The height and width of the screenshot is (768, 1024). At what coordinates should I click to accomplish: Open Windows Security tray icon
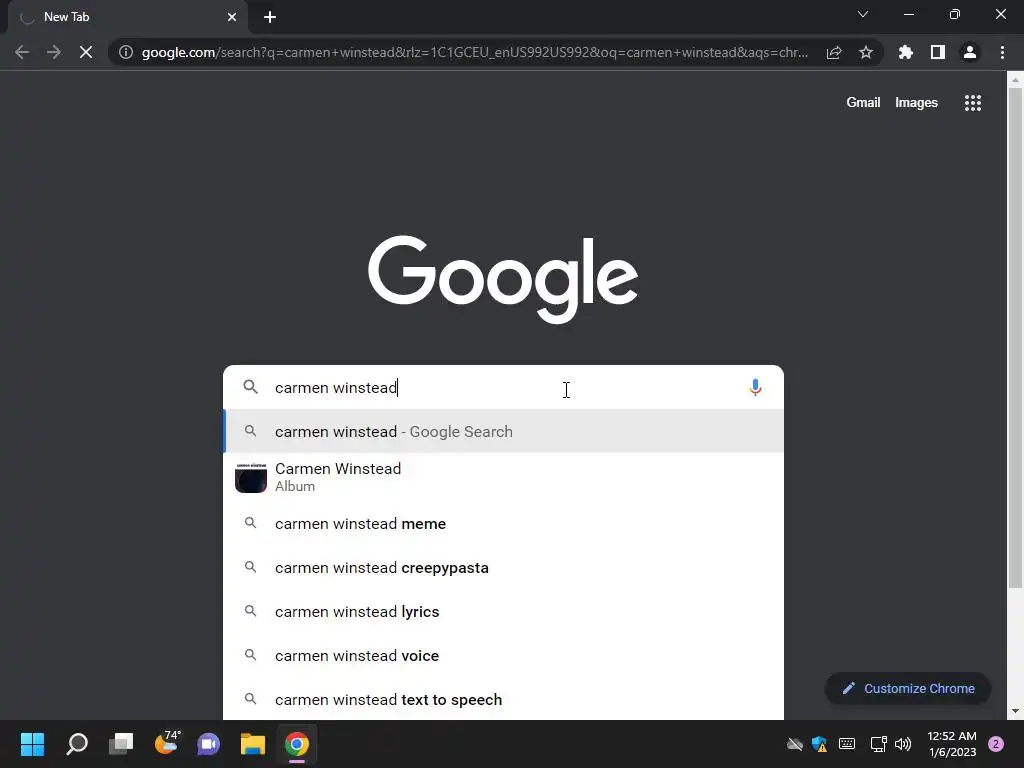[x=820, y=744]
